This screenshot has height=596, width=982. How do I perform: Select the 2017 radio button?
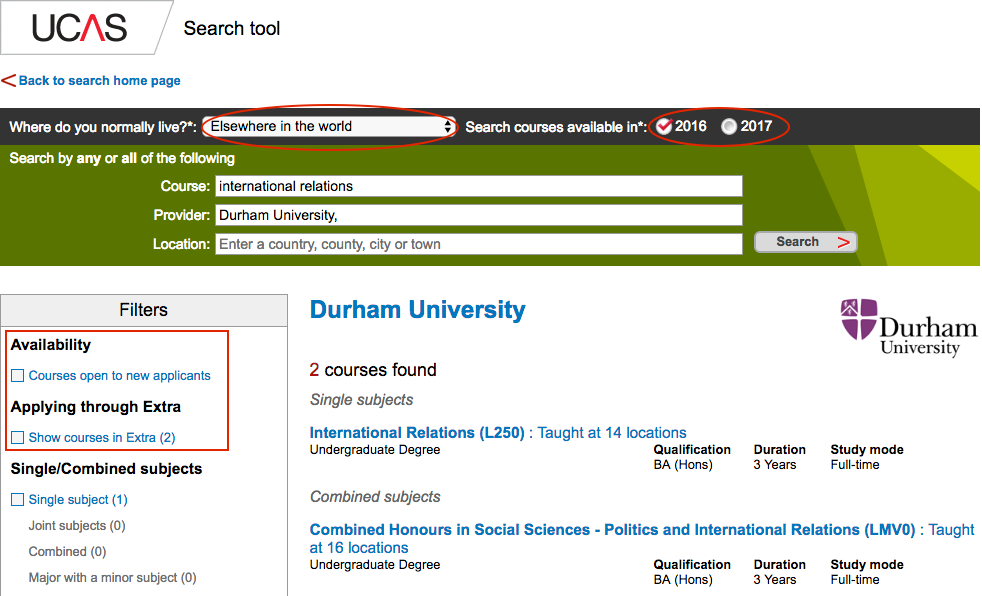tap(728, 126)
